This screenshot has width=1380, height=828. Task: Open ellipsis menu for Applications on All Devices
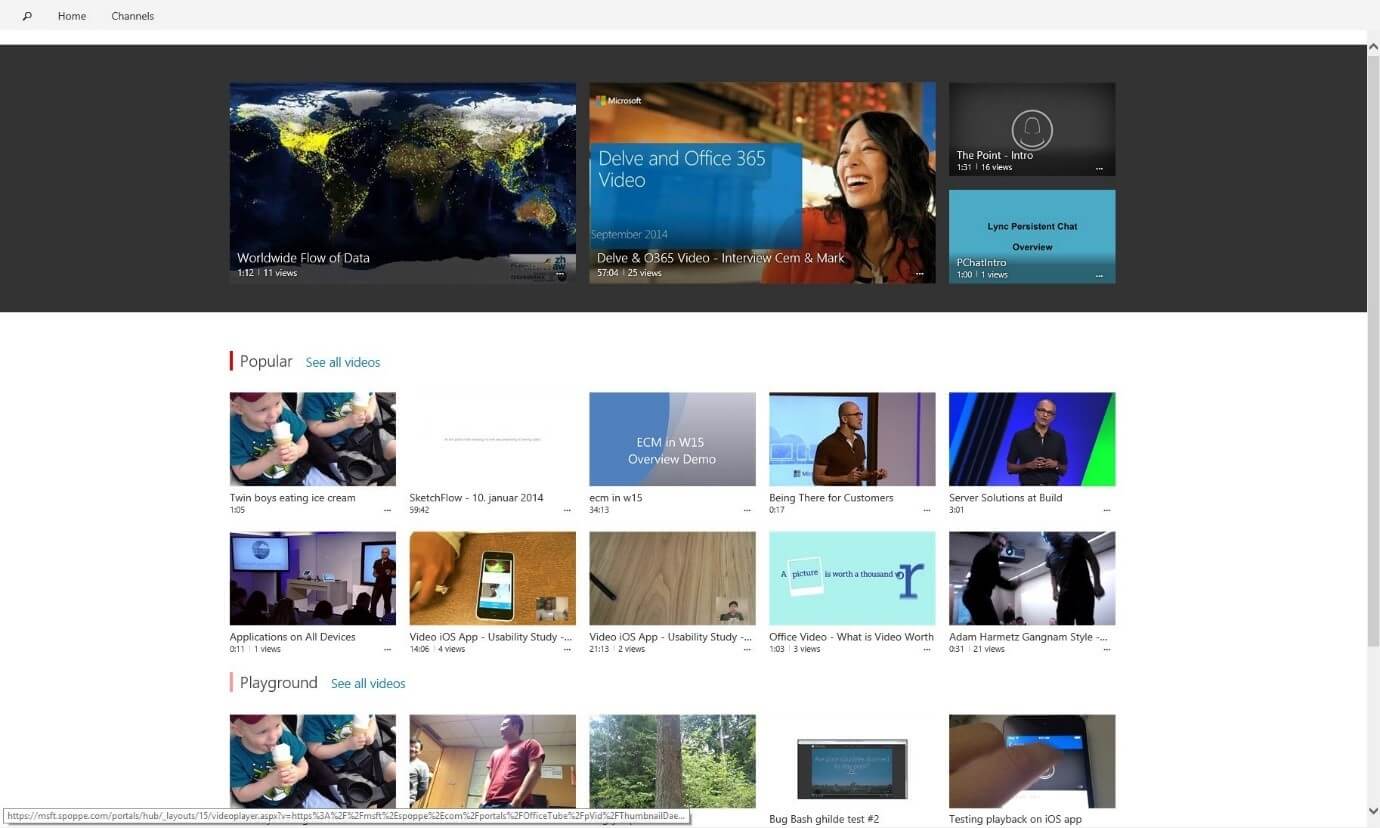point(387,649)
